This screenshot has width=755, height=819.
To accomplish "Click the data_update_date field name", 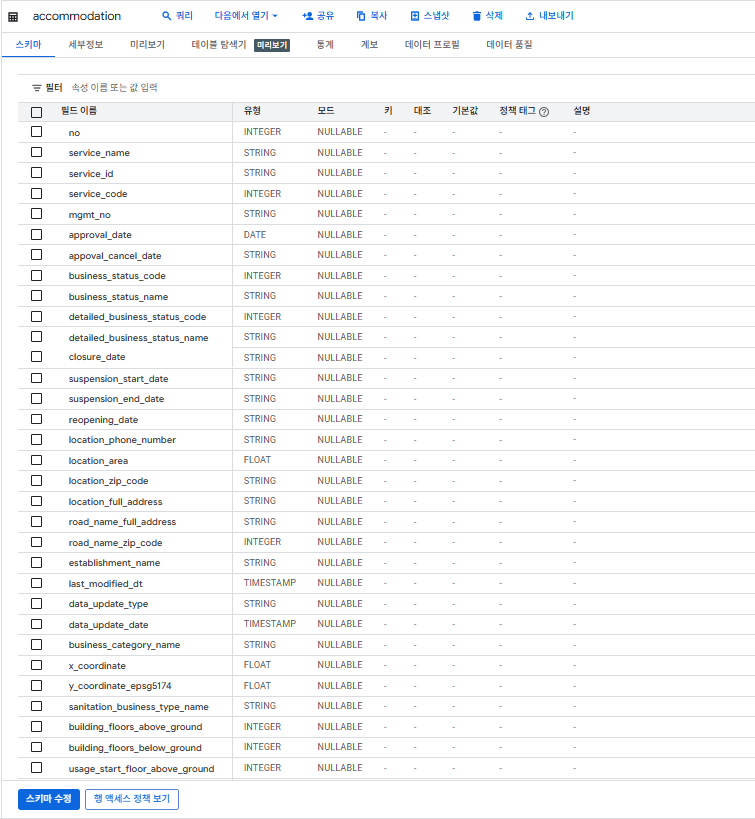I will 108,625.
